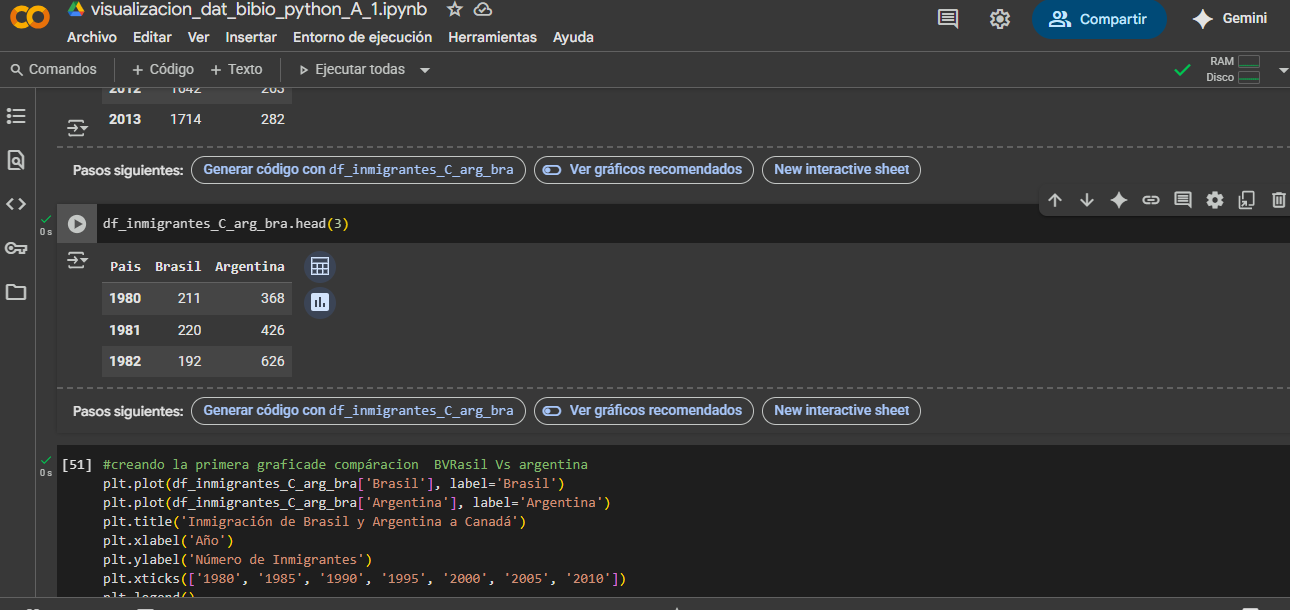1290x610 pixels.
Task: Toggle lower Ver gráficos recomendados
Action: pyautogui.click(x=644, y=410)
